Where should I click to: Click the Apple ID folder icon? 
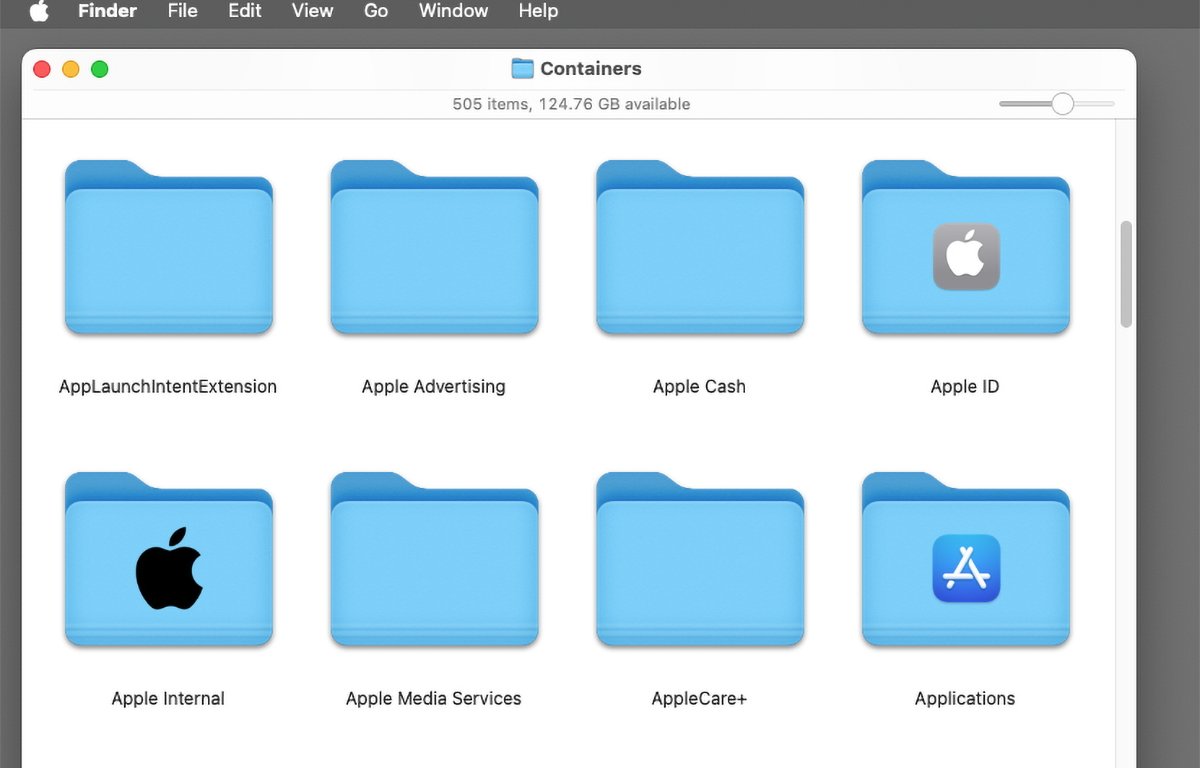965,250
